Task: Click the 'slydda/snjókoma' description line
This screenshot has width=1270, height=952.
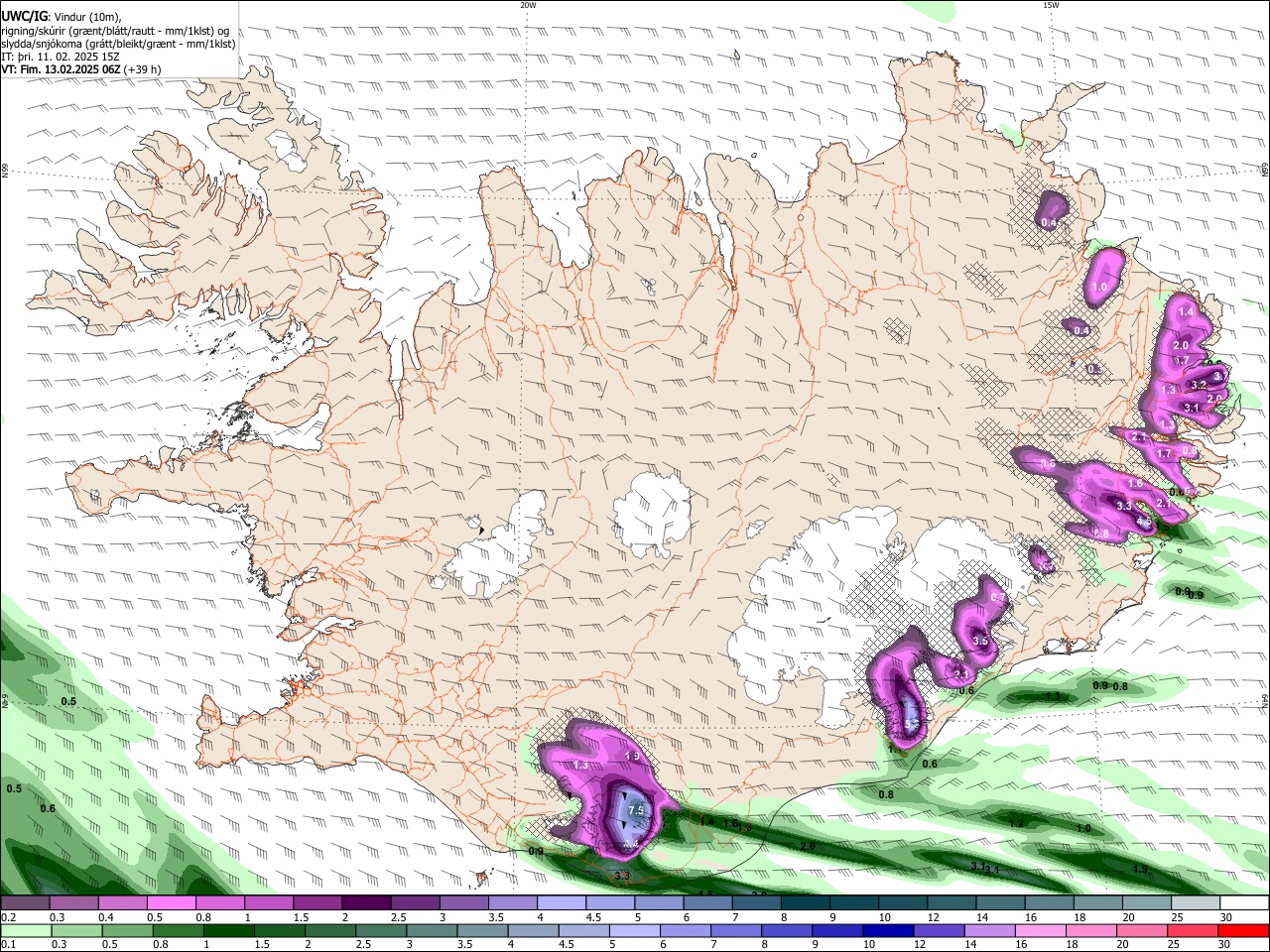Action: [118, 44]
